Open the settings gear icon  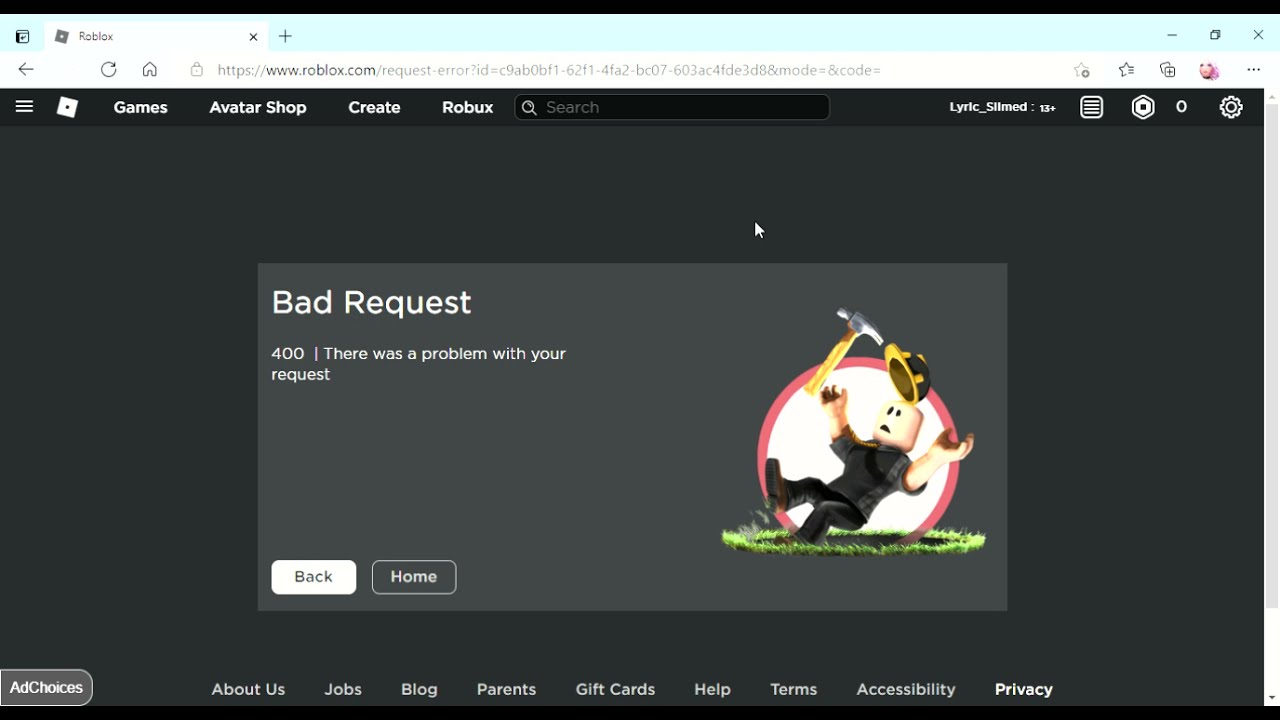point(1231,107)
